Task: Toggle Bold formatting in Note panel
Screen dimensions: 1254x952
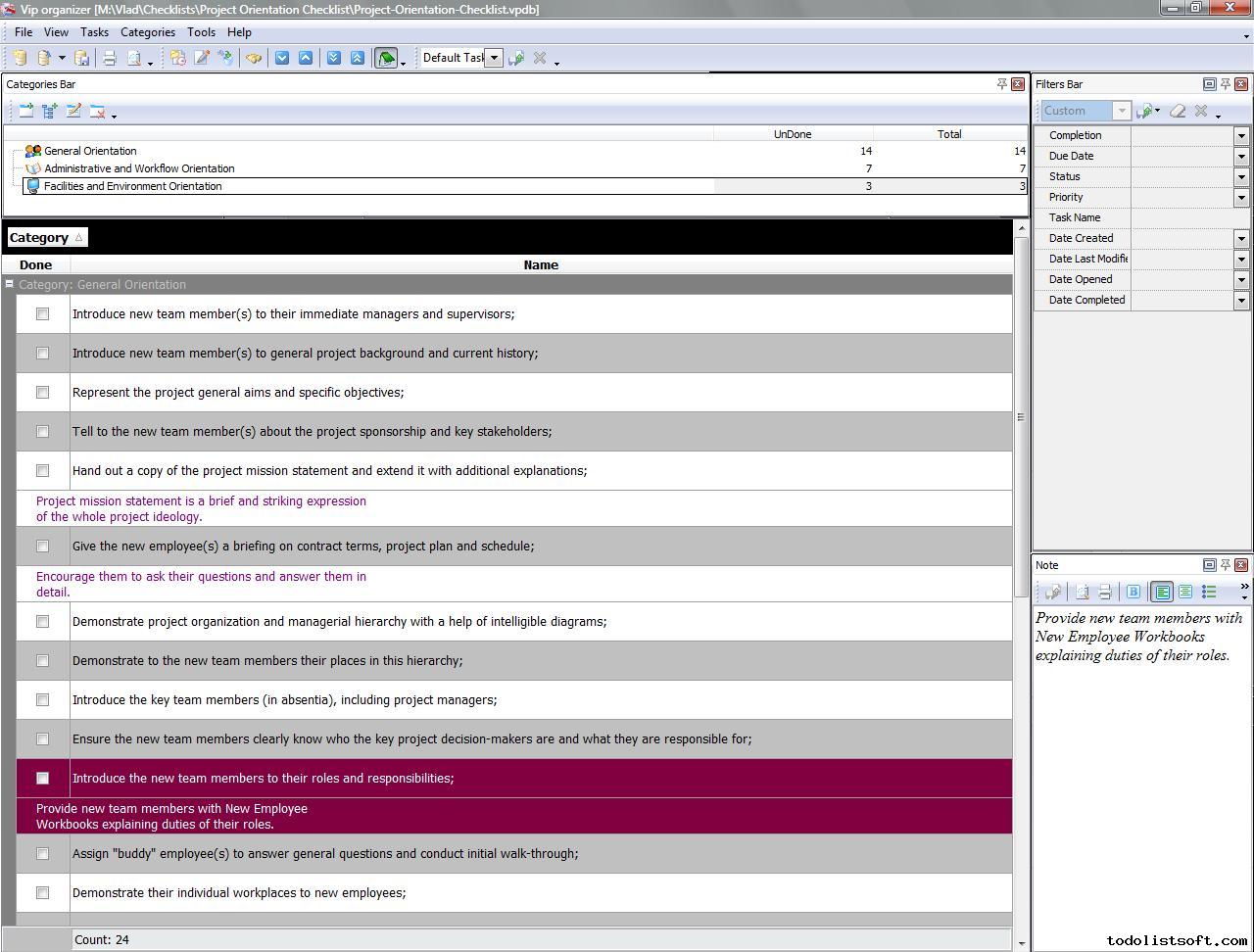Action: click(1133, 592)
